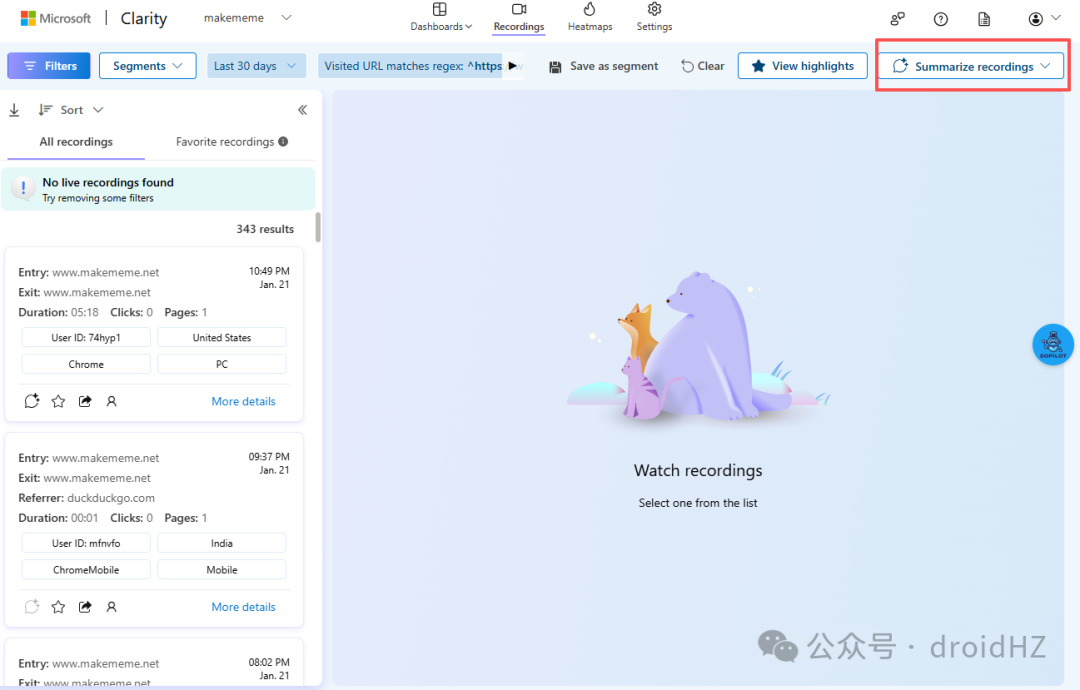The height and width of the screenshot is (690, 1080).
Task: Open More details for the first recording
Action: tap(243, 401)
